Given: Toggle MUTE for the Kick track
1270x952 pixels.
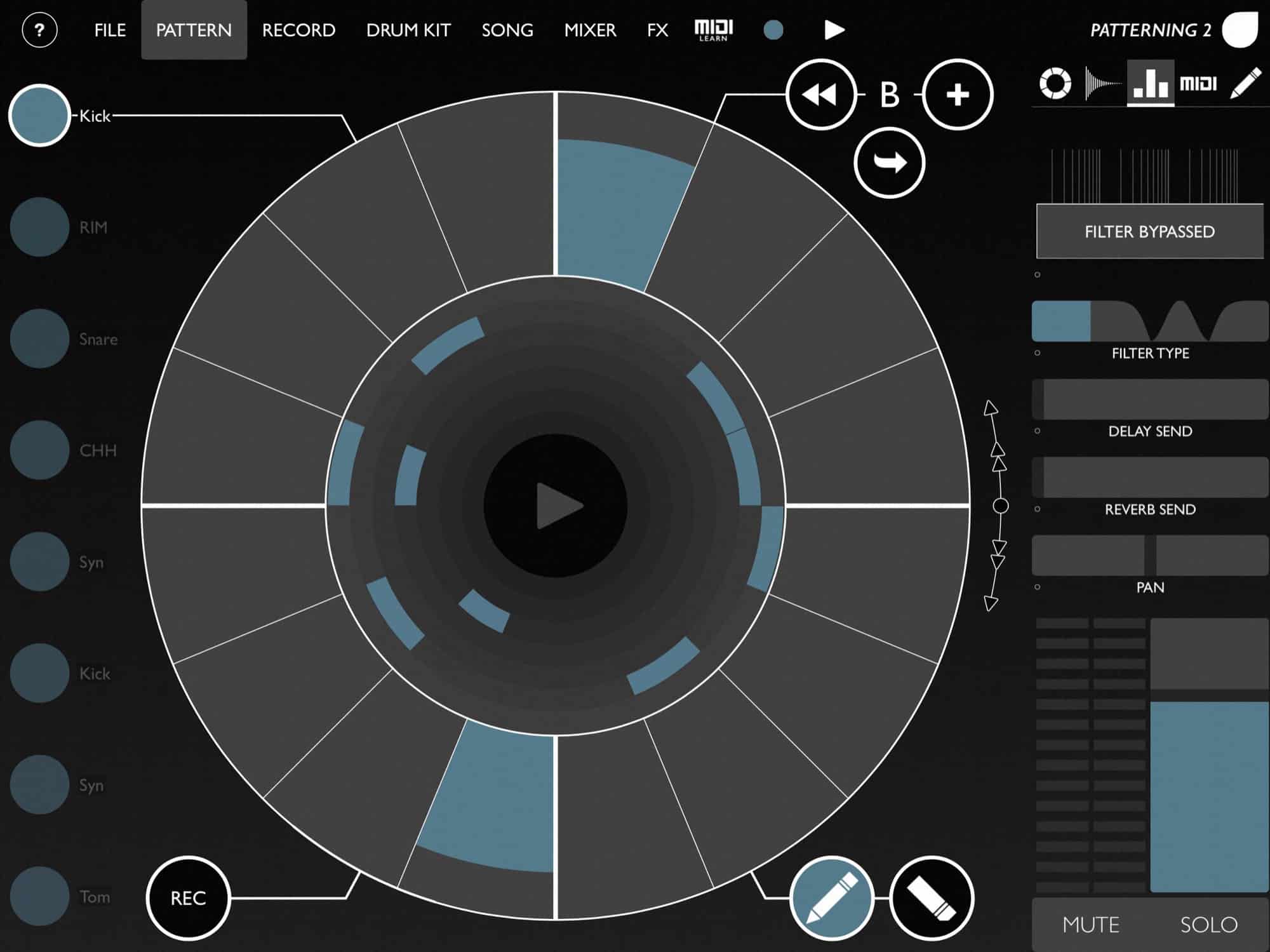Looking at the screenshot, I should tap(1090, 924).
